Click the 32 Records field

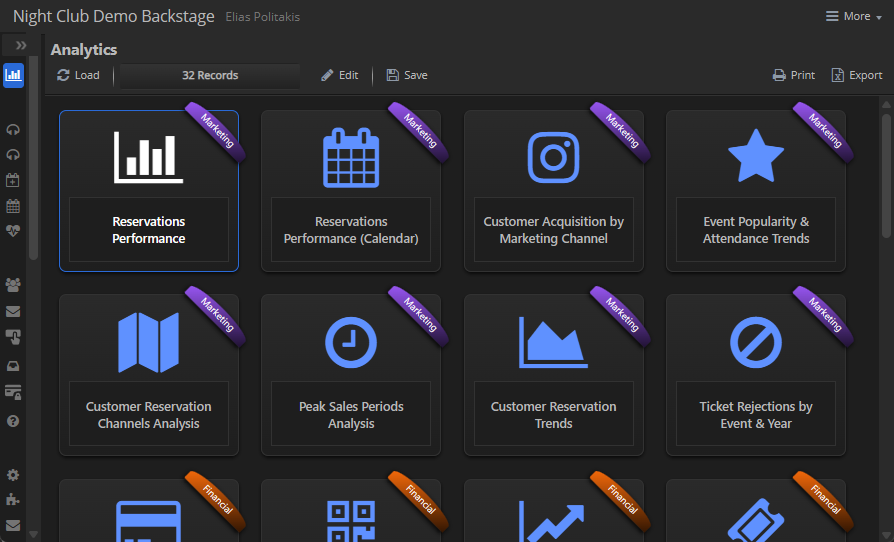tap(210, 75)
